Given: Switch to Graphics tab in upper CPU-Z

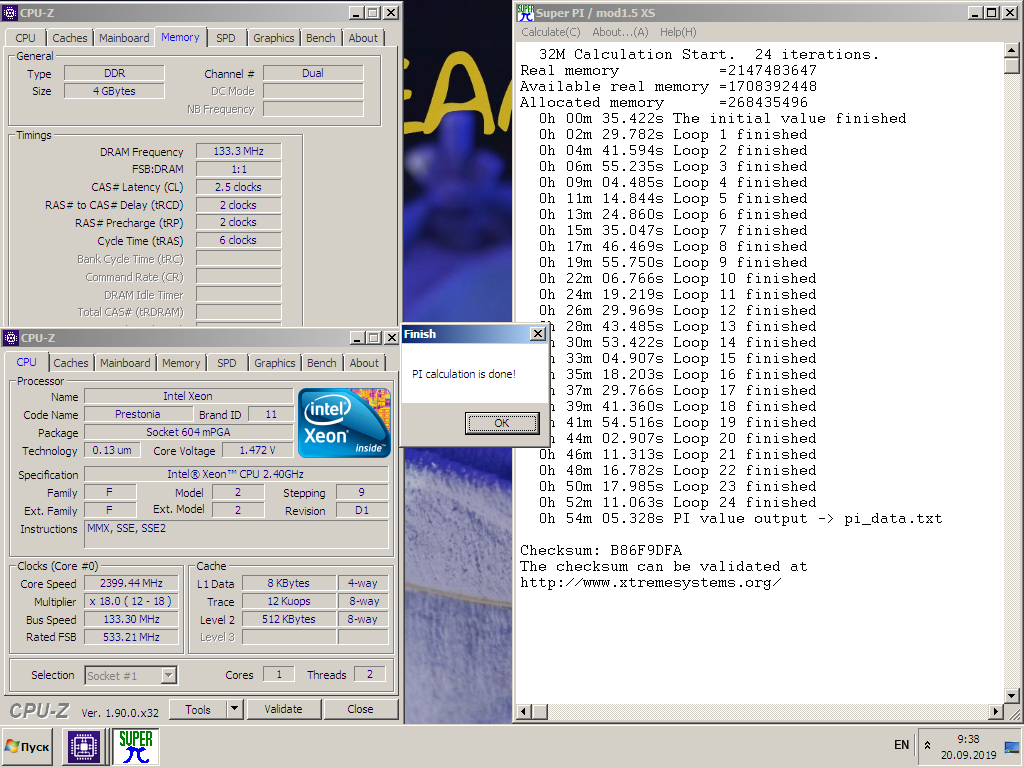Looking at the screenshot, I should [x=274, y=38].
